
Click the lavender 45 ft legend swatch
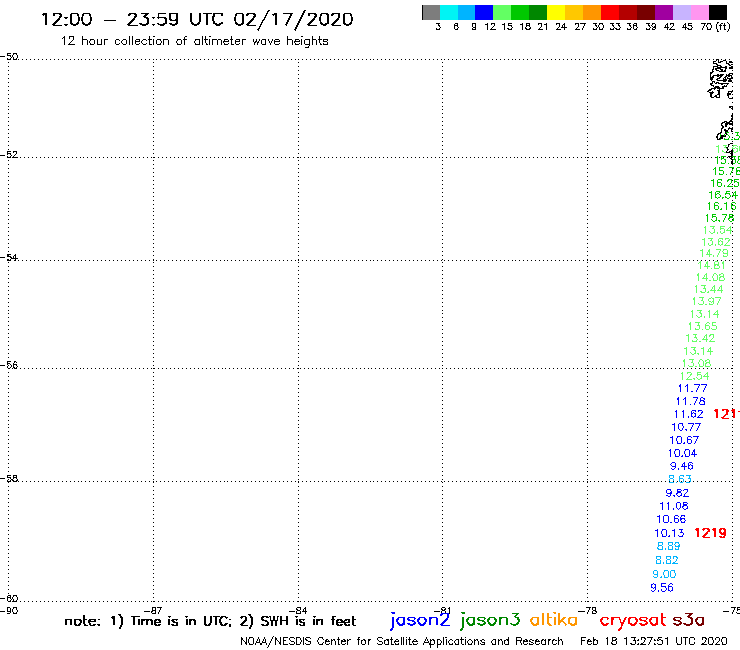tap(682, 12)
